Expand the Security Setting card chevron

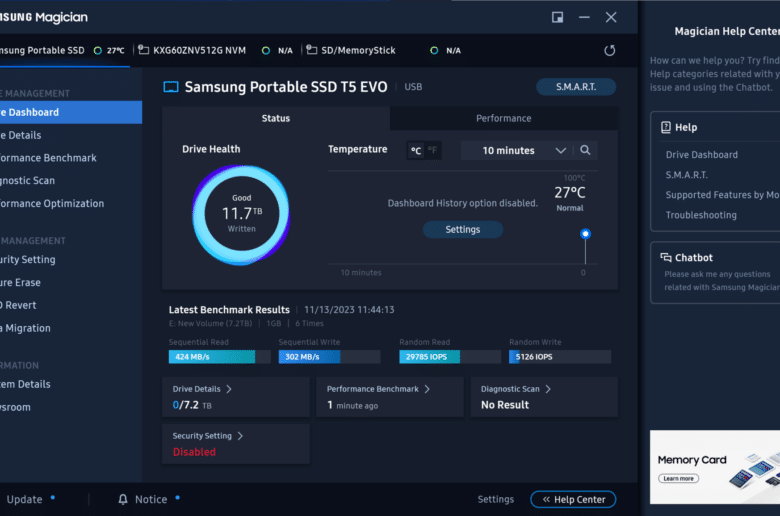[240, 436]
